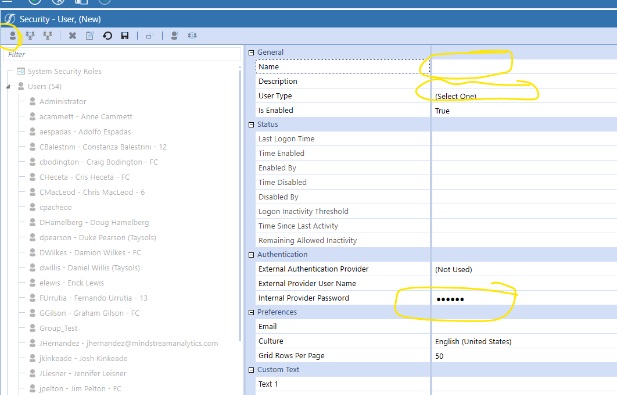Click the Email value field
617x395 pixels.
pyautogui.click(x=524, y=327)
